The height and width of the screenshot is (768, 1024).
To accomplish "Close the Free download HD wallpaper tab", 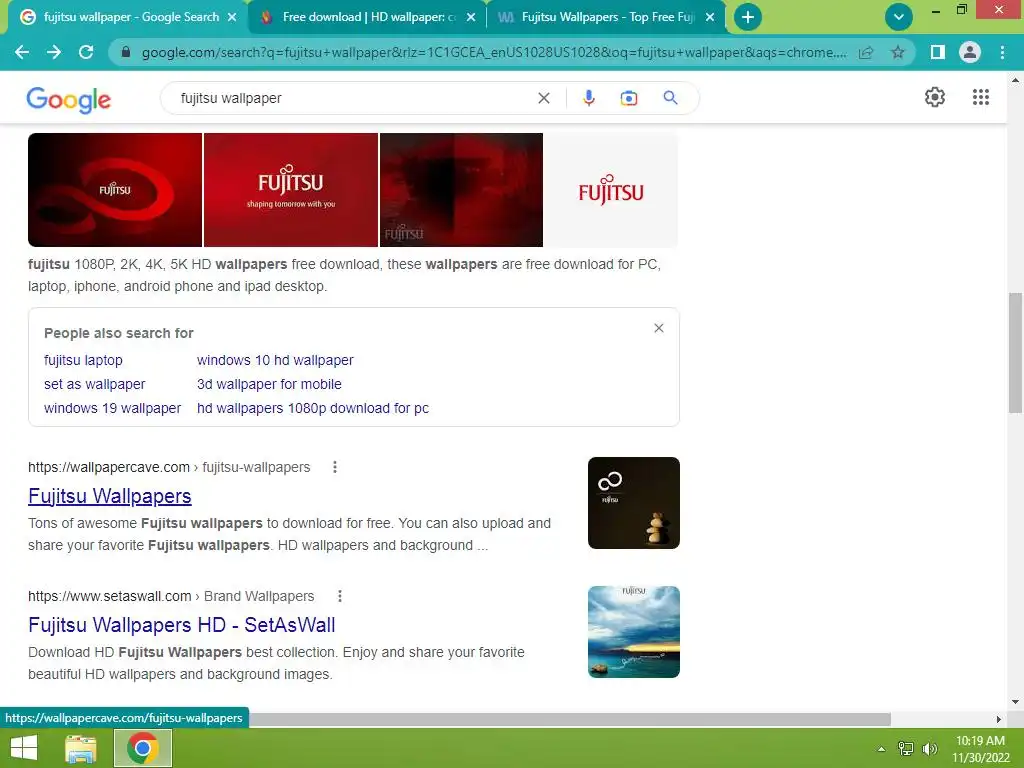I will tap(471, 18).
